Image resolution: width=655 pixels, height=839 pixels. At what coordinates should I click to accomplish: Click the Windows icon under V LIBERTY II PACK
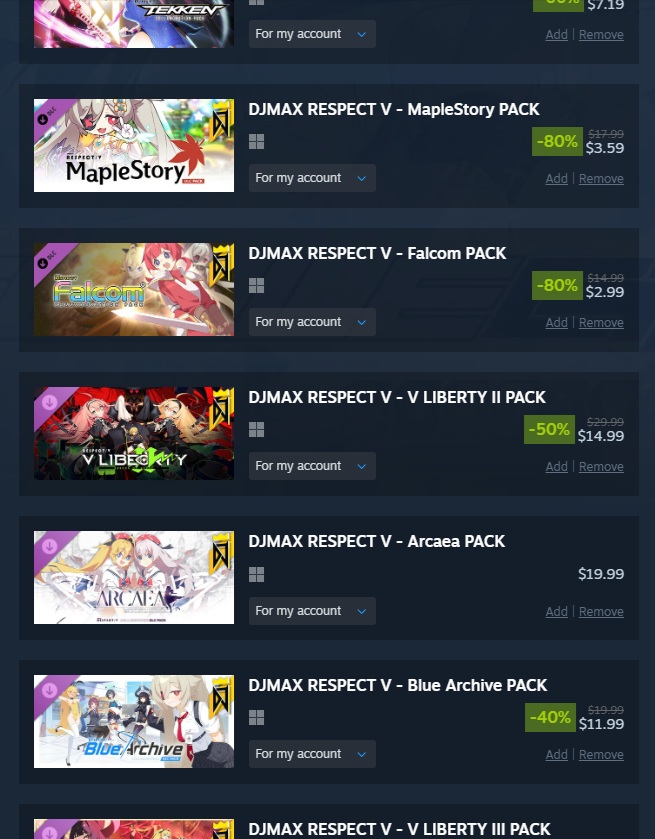[x=256, y=430]
